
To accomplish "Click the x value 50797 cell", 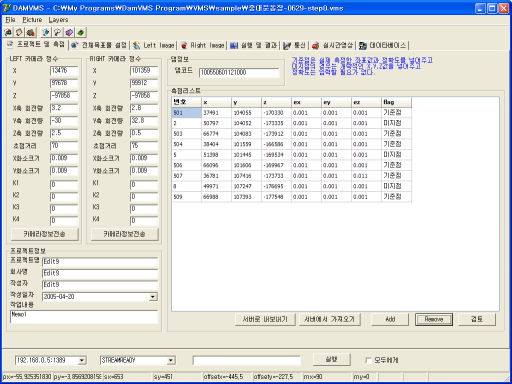I will click(216, 123).
